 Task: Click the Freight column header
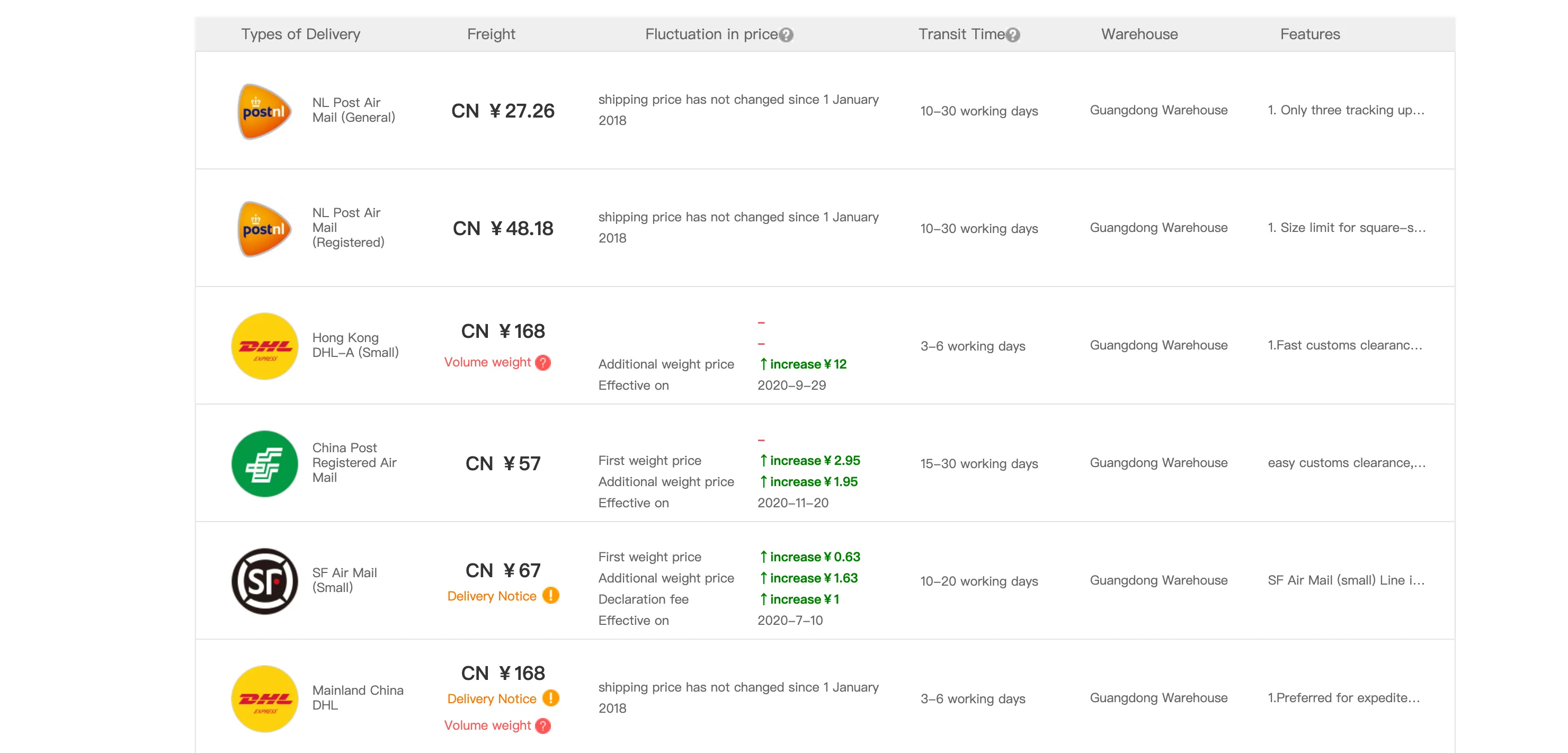pyautogui.click(x=491, y=34)
